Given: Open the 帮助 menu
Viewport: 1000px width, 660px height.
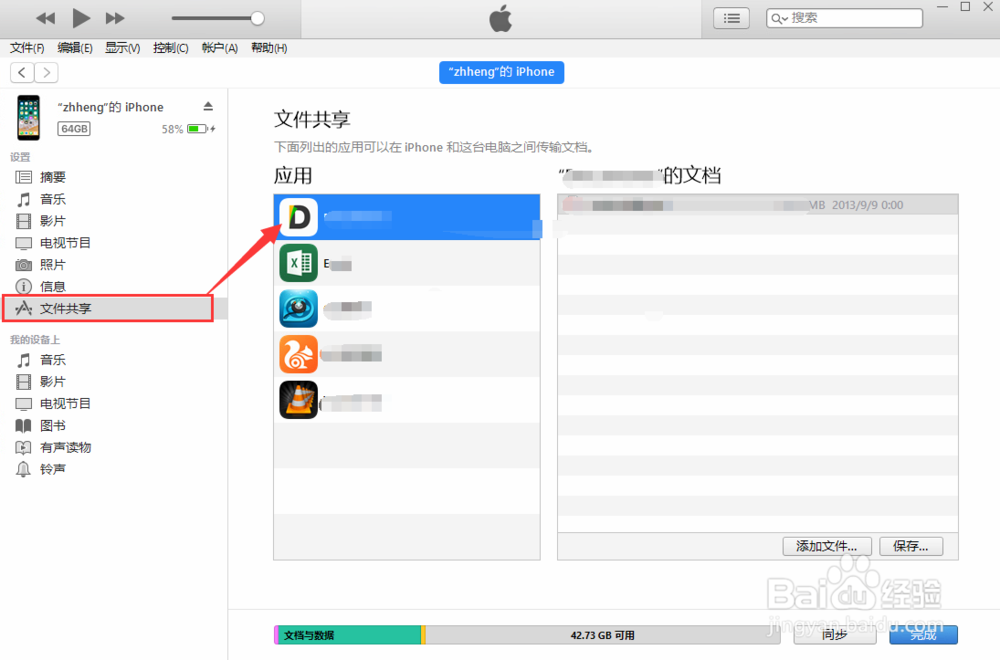Looking at the screenshot, I should point(268,47).
